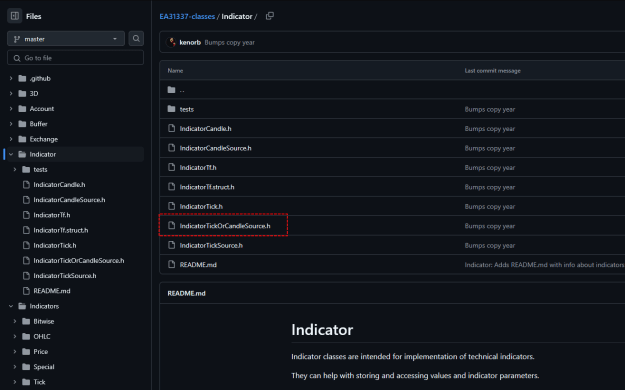This screenshot has height=390, width=625.
Task: Focus the Go to file field
Action: (x=75, y=58)
